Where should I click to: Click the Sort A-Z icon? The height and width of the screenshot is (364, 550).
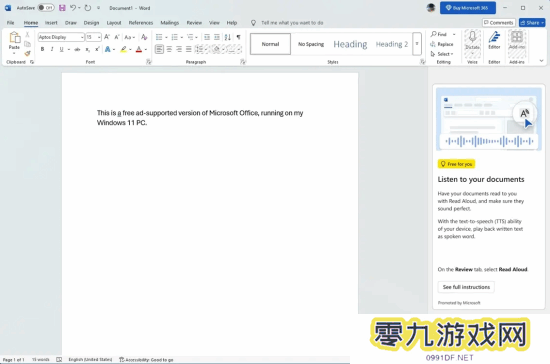(228, 37)
